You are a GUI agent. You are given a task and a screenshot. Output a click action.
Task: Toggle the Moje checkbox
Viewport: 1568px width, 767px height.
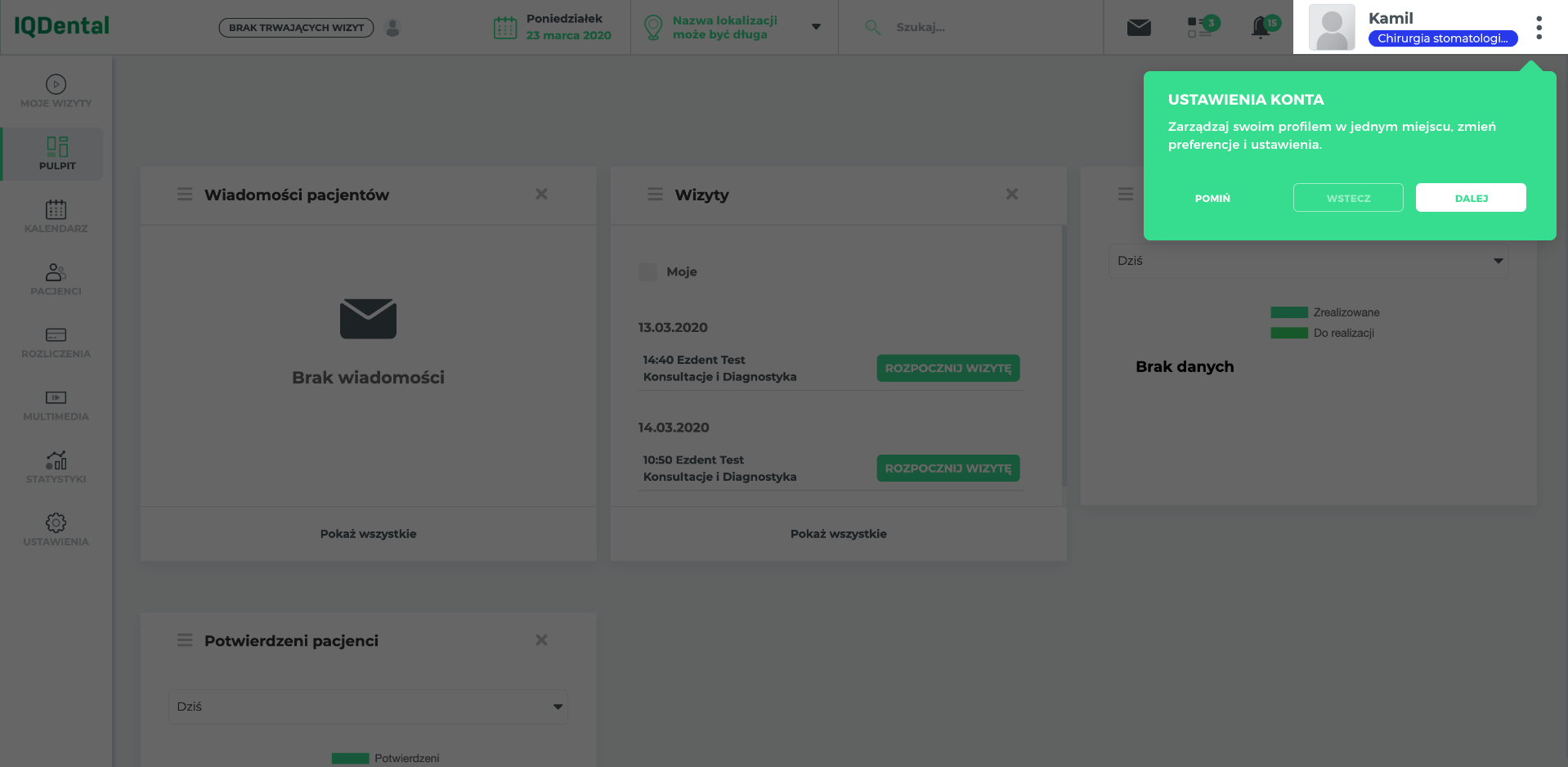coord(647,271)
